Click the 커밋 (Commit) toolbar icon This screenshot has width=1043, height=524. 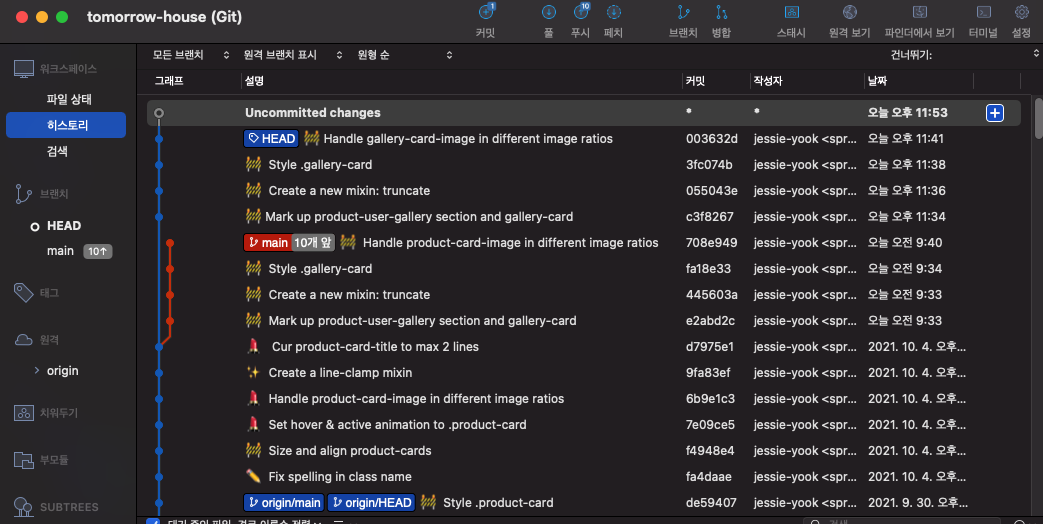click(x=486, y=13)
